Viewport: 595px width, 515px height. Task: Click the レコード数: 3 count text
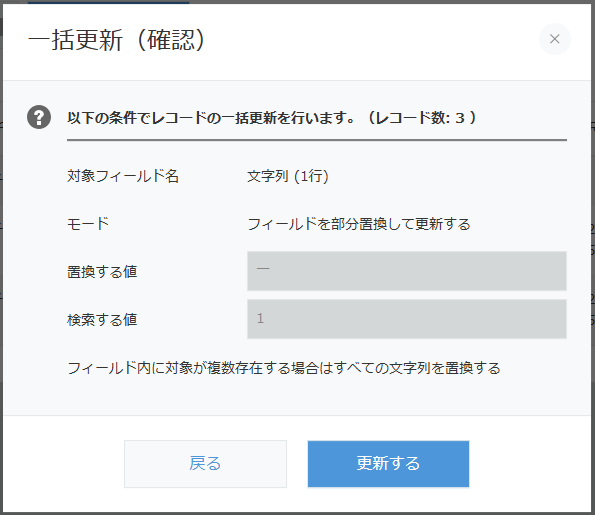click(x=422, y=118)
